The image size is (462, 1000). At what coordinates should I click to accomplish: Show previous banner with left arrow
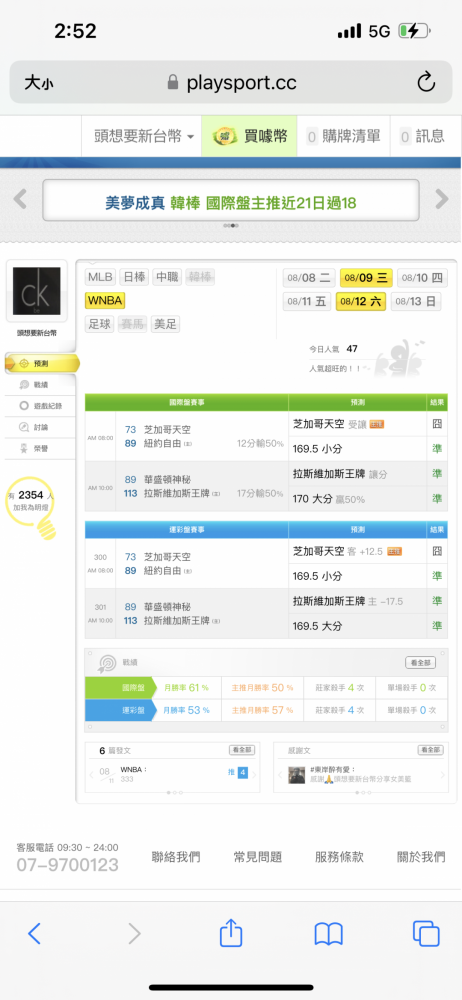pyautogui.click(x=20, y=200)
